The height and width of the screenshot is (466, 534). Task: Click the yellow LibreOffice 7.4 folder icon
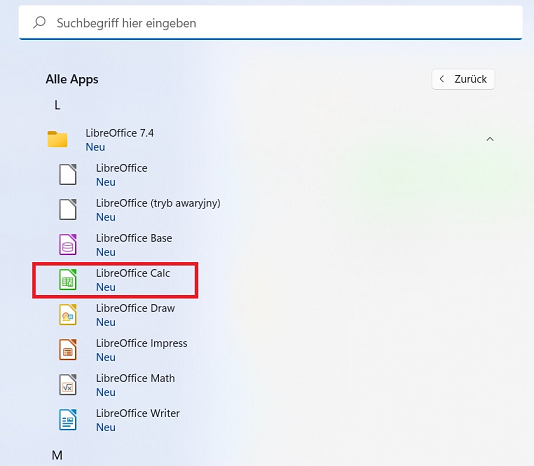[x=57, y=139]
